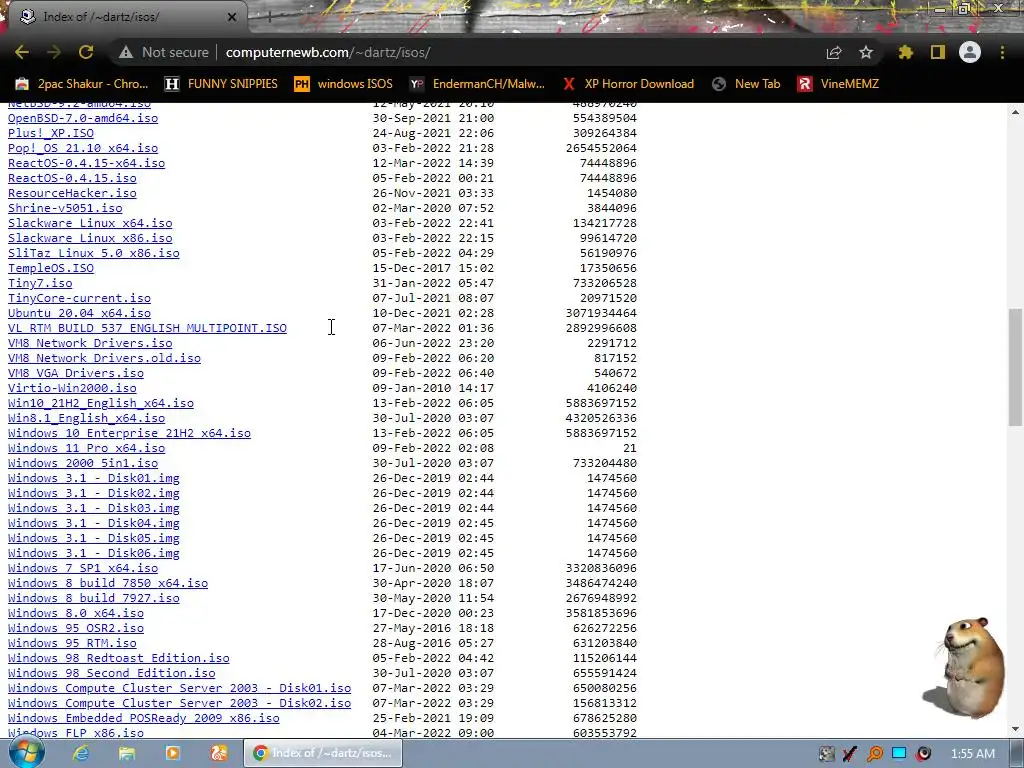Open Windows_8_build_7850_x64.iso link
Viewport: 1024px width, 768px height.
108,584
